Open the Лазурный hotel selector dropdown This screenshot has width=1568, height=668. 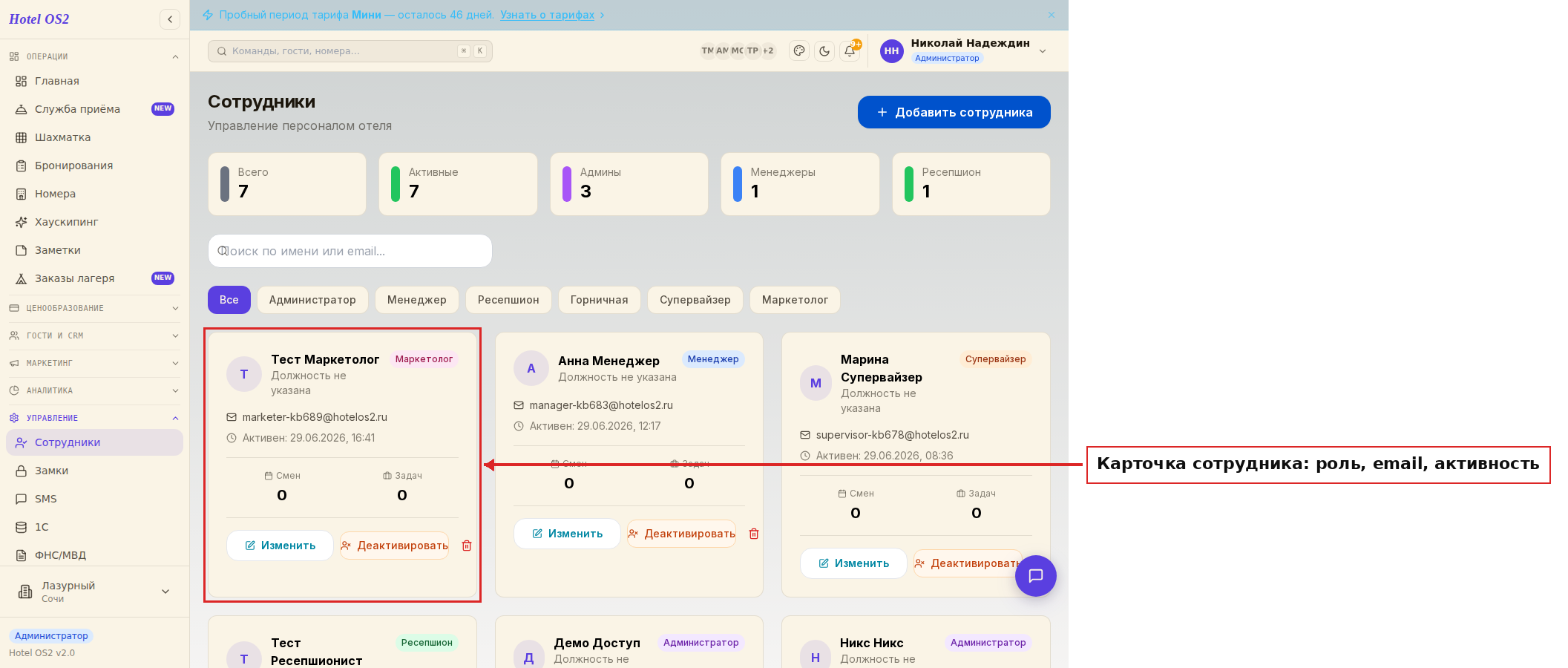(x=94, y=592)
